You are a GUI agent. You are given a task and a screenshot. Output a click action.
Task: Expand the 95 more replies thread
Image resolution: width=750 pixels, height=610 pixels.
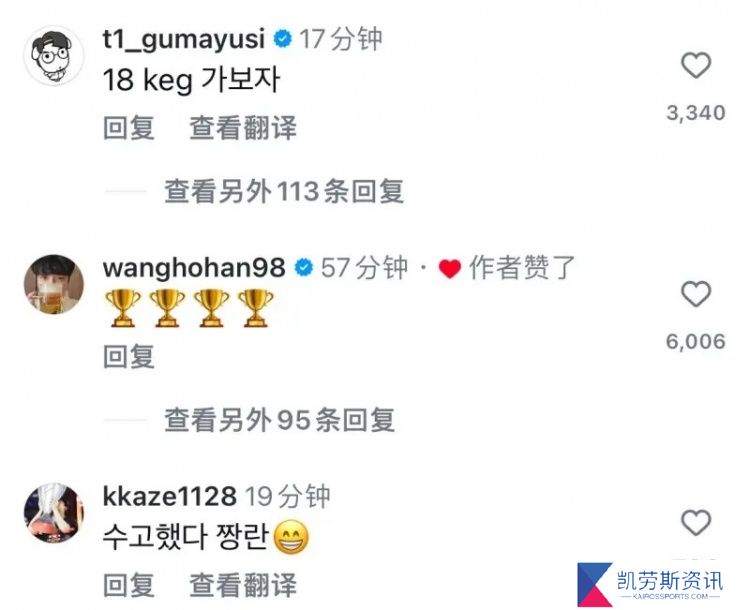(x=279, y=420)
